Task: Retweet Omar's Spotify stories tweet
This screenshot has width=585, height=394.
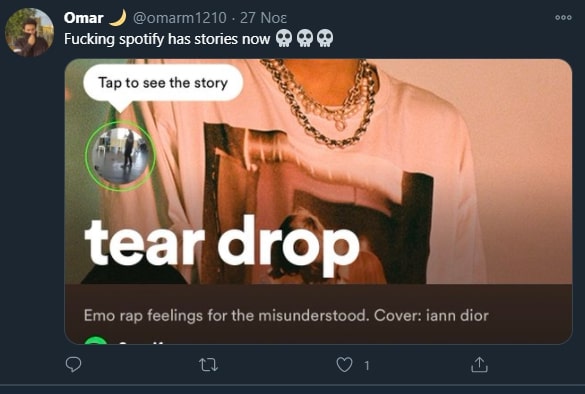Action: point(208,365)
